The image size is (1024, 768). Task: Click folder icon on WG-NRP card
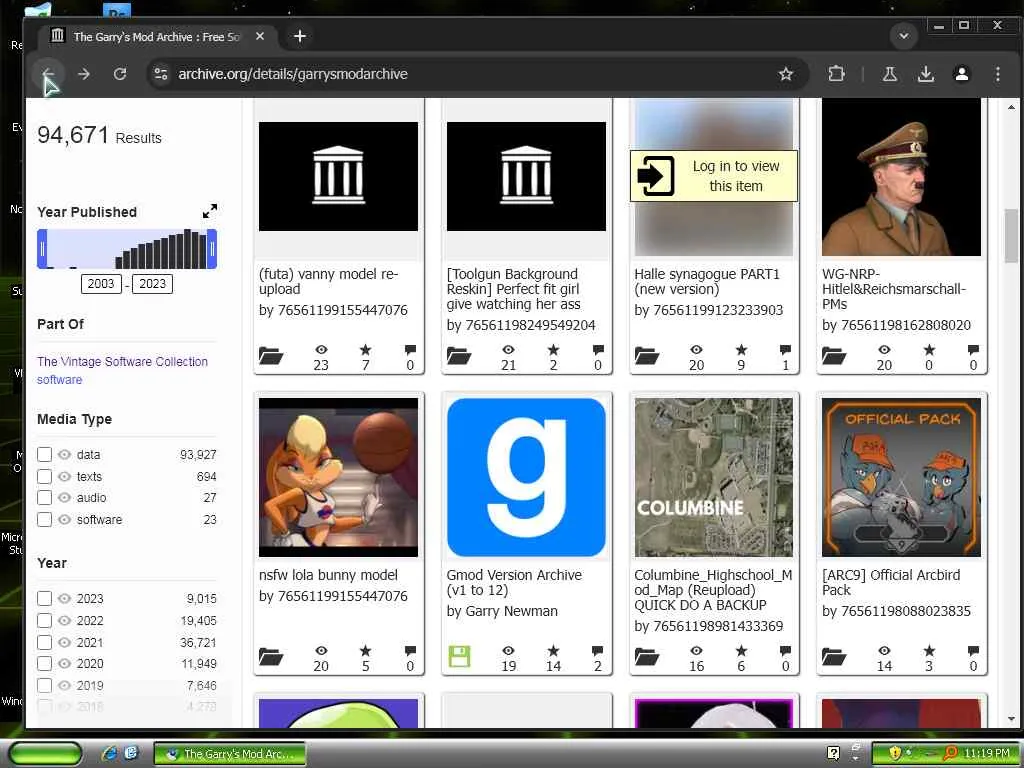[x=834, y=356]
